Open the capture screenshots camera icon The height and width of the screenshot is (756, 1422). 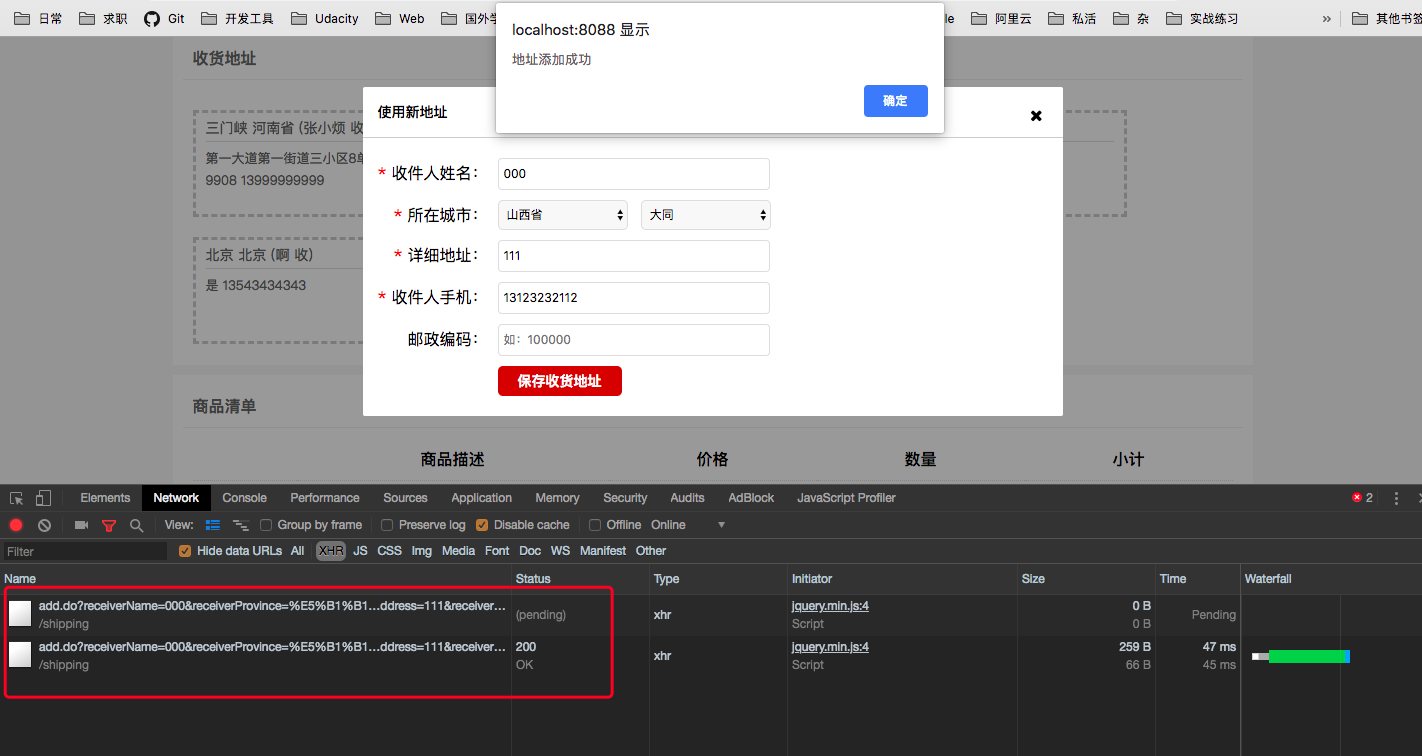click(x=81, y=524)
